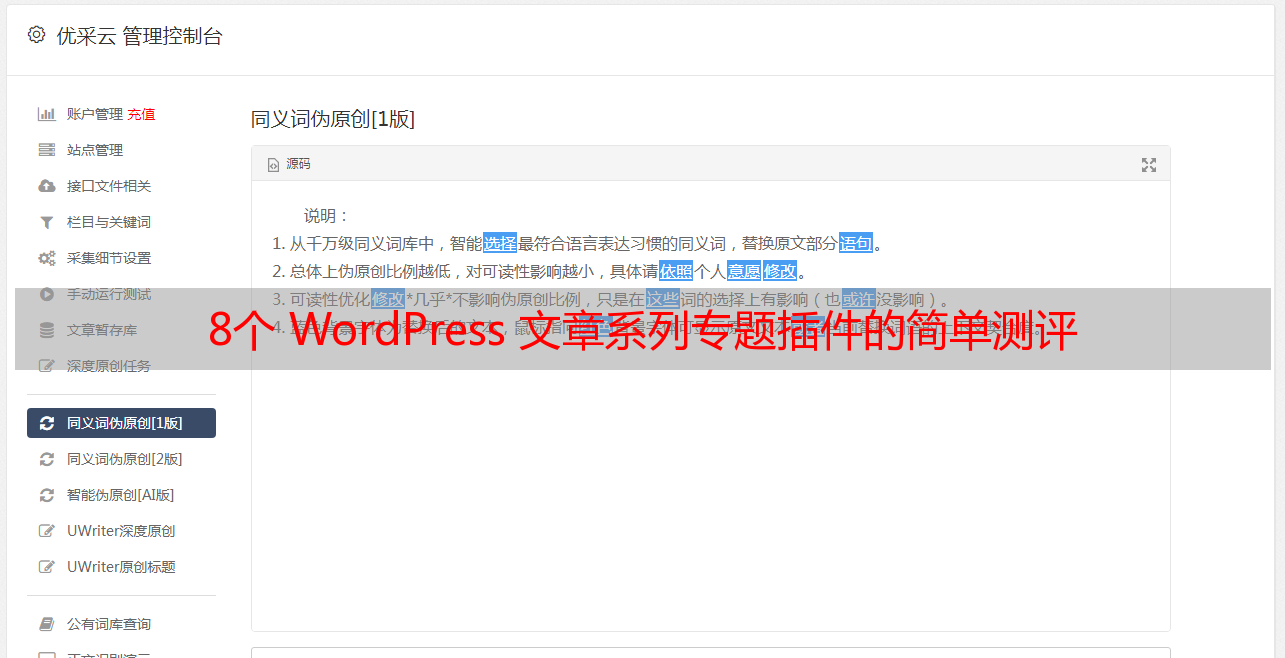Click the highlighted word 意愿
Image resolution: width=1285 pixels, height=658 pixels.
744,271
